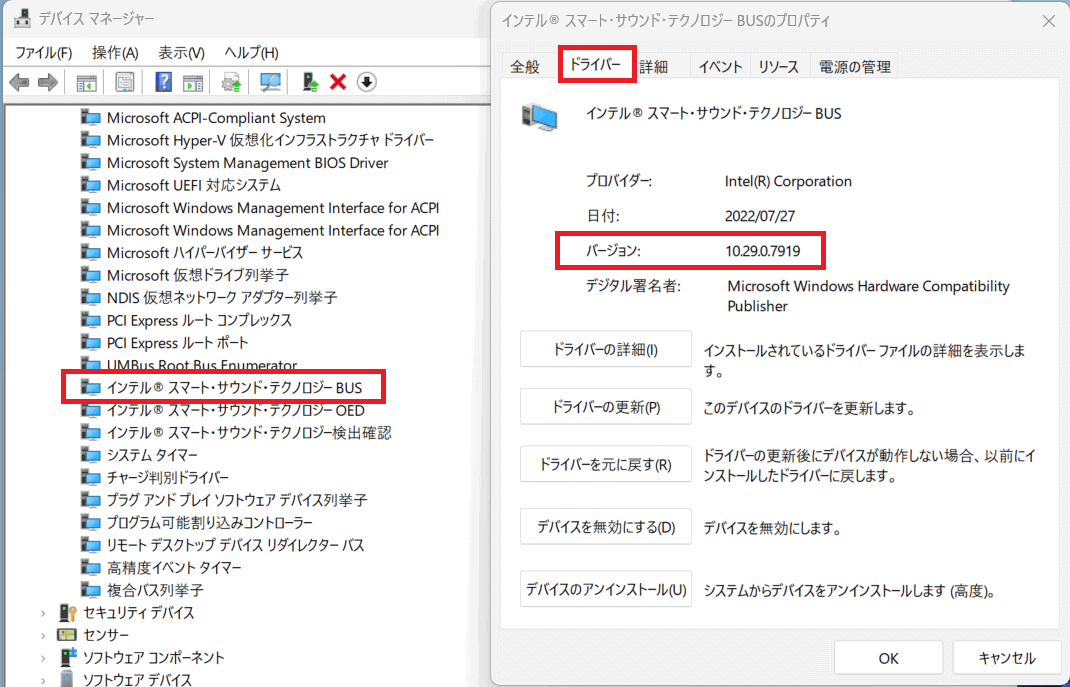1070x687 pixels.
Task: Expand the ソフトウェア コンポーネント category
Action: click(x=43, y=658)
